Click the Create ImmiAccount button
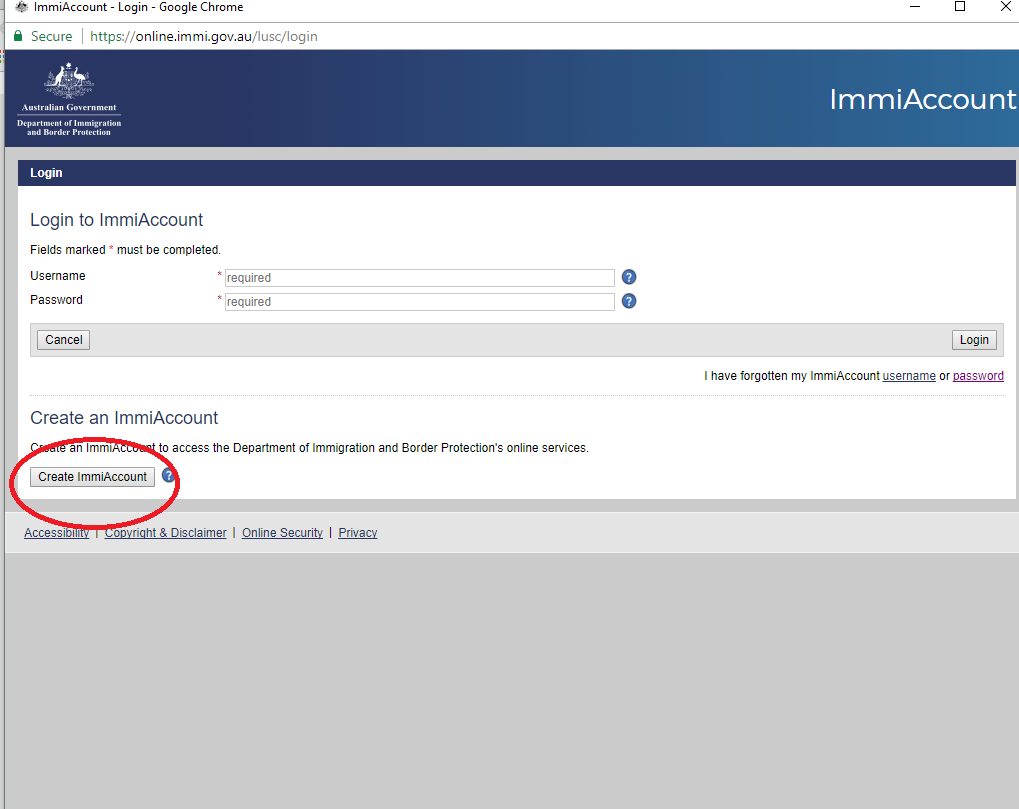The height and width of the screenshot is (809, 1019). [92, 477]
